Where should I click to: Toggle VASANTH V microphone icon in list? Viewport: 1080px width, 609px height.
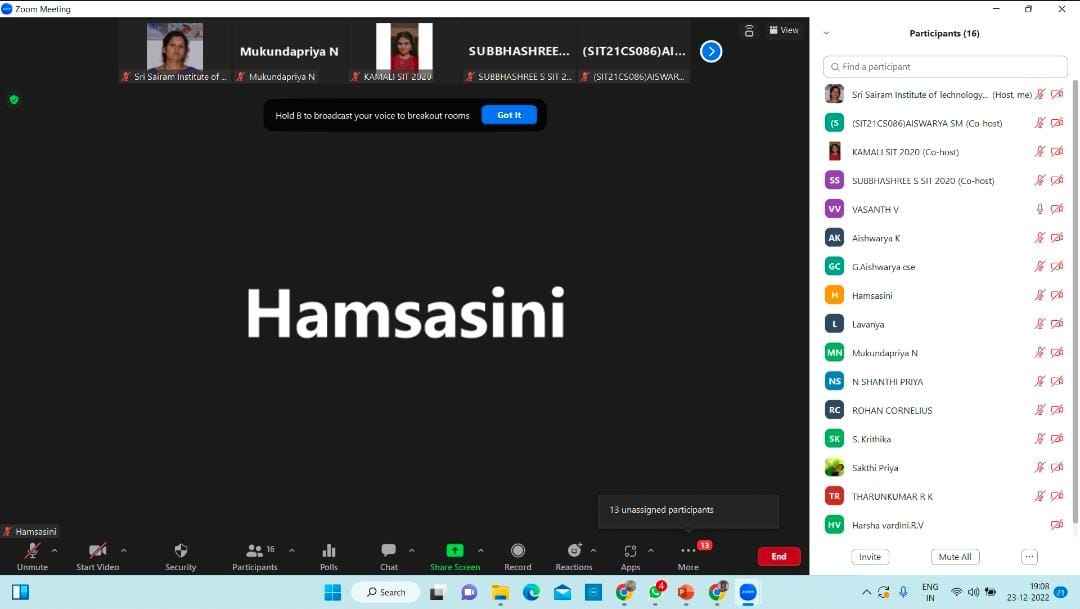[x=1040, y=209]
